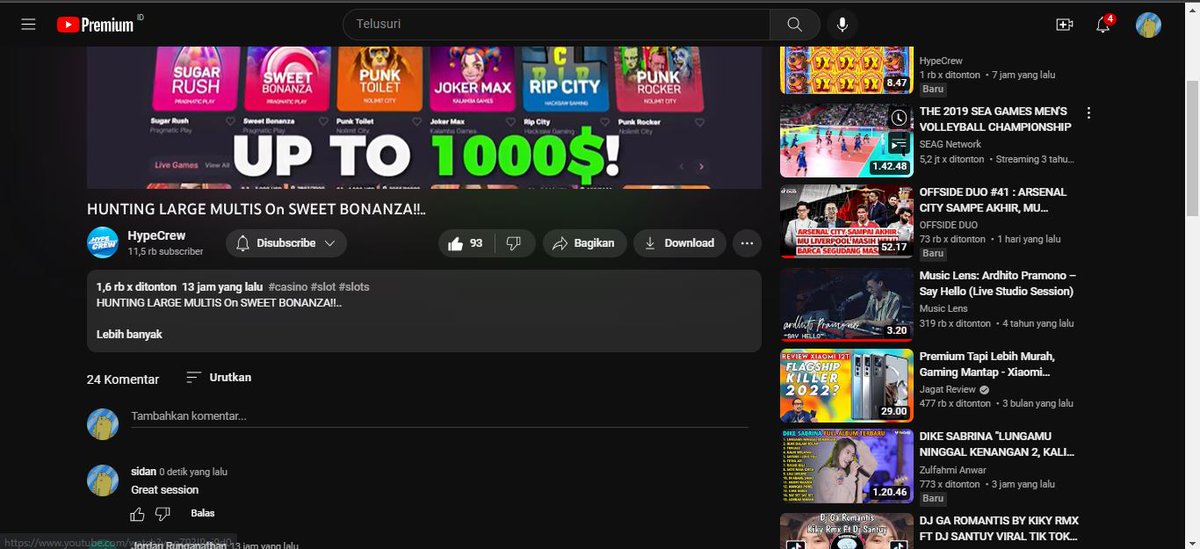Dislike sidan's Great session comment
Image resolution: width=1200 pixels, height=549 pixels.
(162, 514)
